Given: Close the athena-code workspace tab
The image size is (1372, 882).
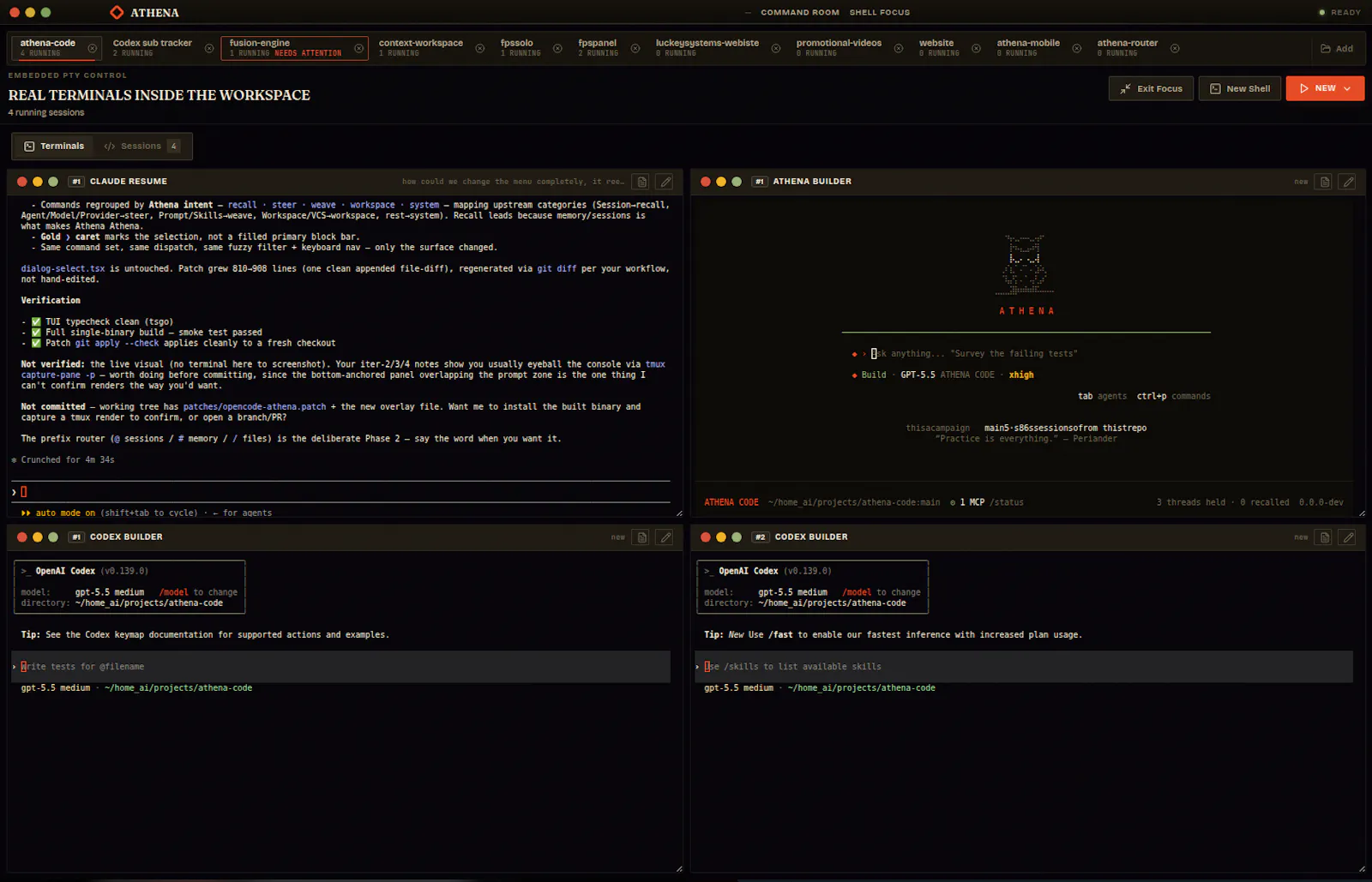Looking at the screenshot, I should [92, 48].
